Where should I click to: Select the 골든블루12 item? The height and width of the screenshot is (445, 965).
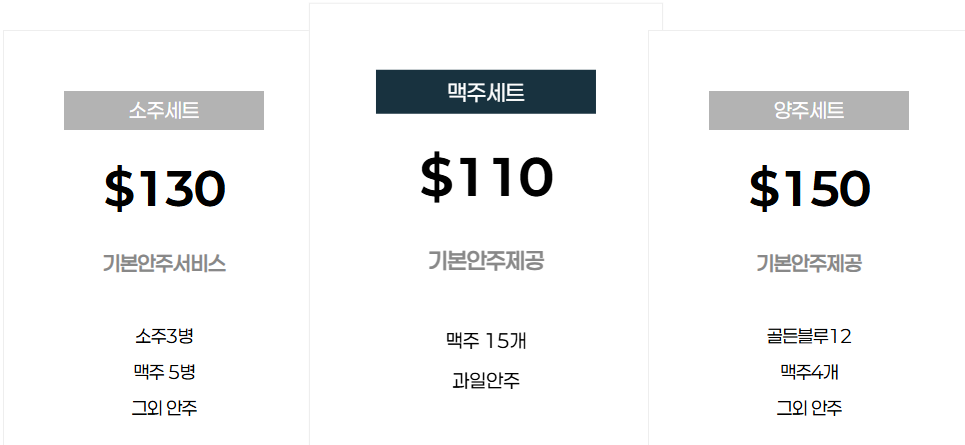pos(809,336)
